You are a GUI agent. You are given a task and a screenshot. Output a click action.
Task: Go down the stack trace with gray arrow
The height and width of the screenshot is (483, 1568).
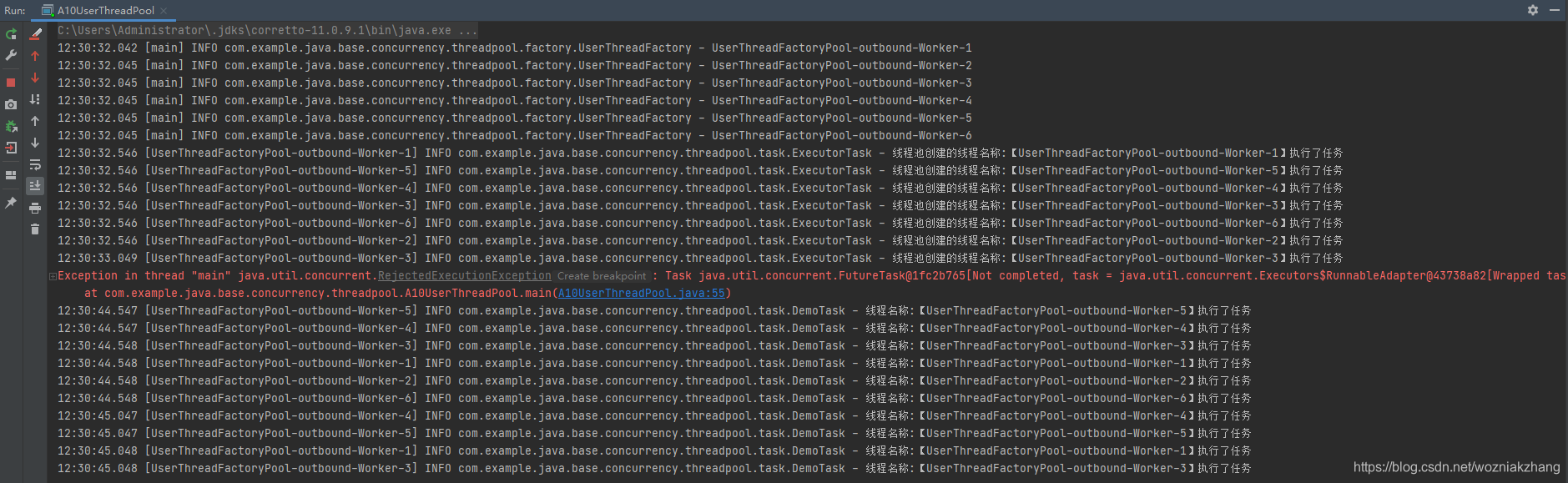35,143
